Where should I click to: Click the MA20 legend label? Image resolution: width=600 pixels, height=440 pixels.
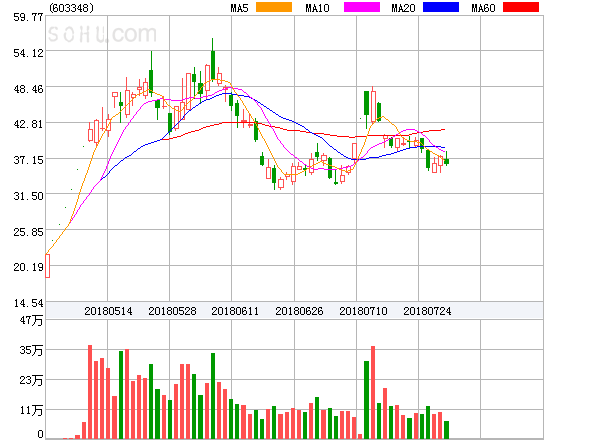[x=403, y=8]
